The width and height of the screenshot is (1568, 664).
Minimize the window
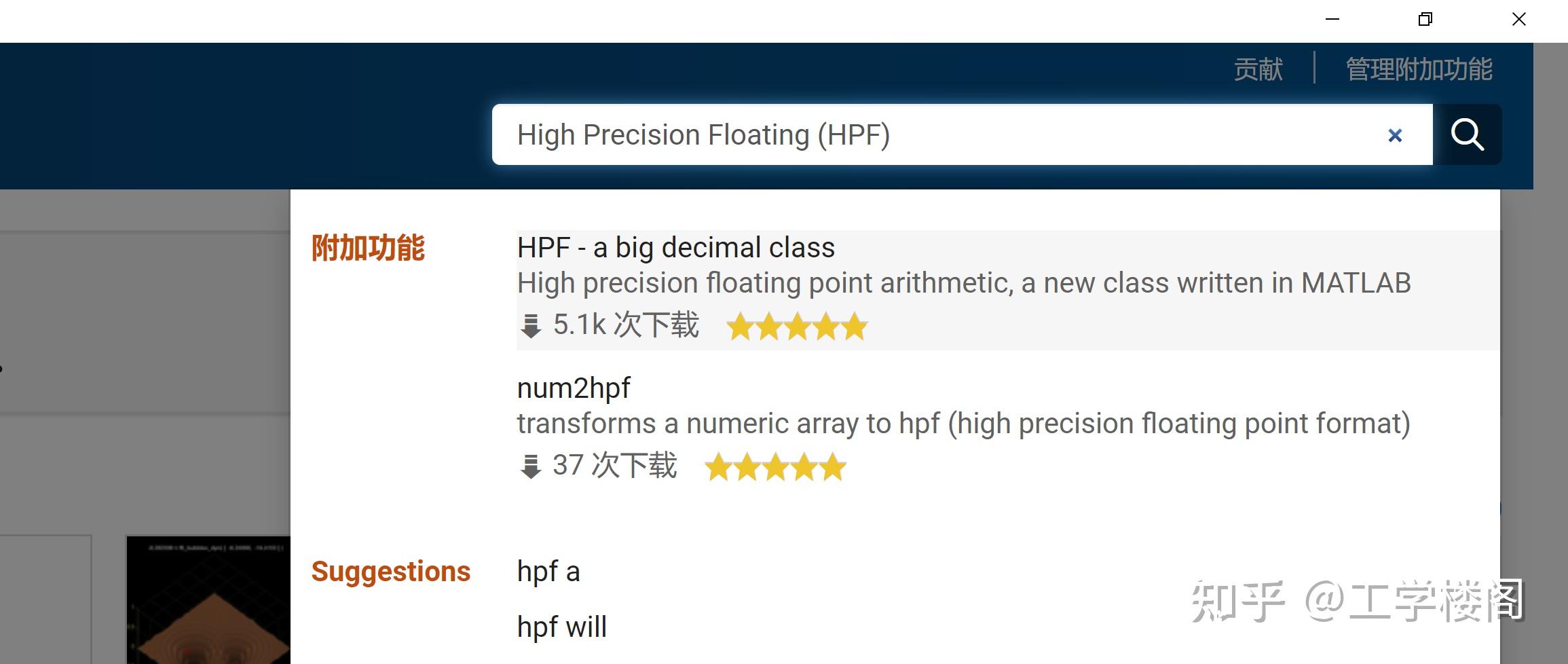(x=1332, y=19)
